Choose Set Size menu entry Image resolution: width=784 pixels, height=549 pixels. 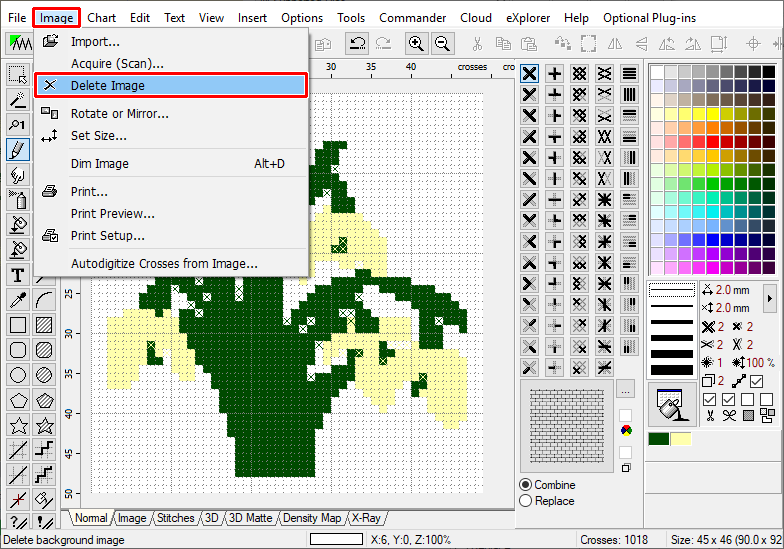click(170, 136)
